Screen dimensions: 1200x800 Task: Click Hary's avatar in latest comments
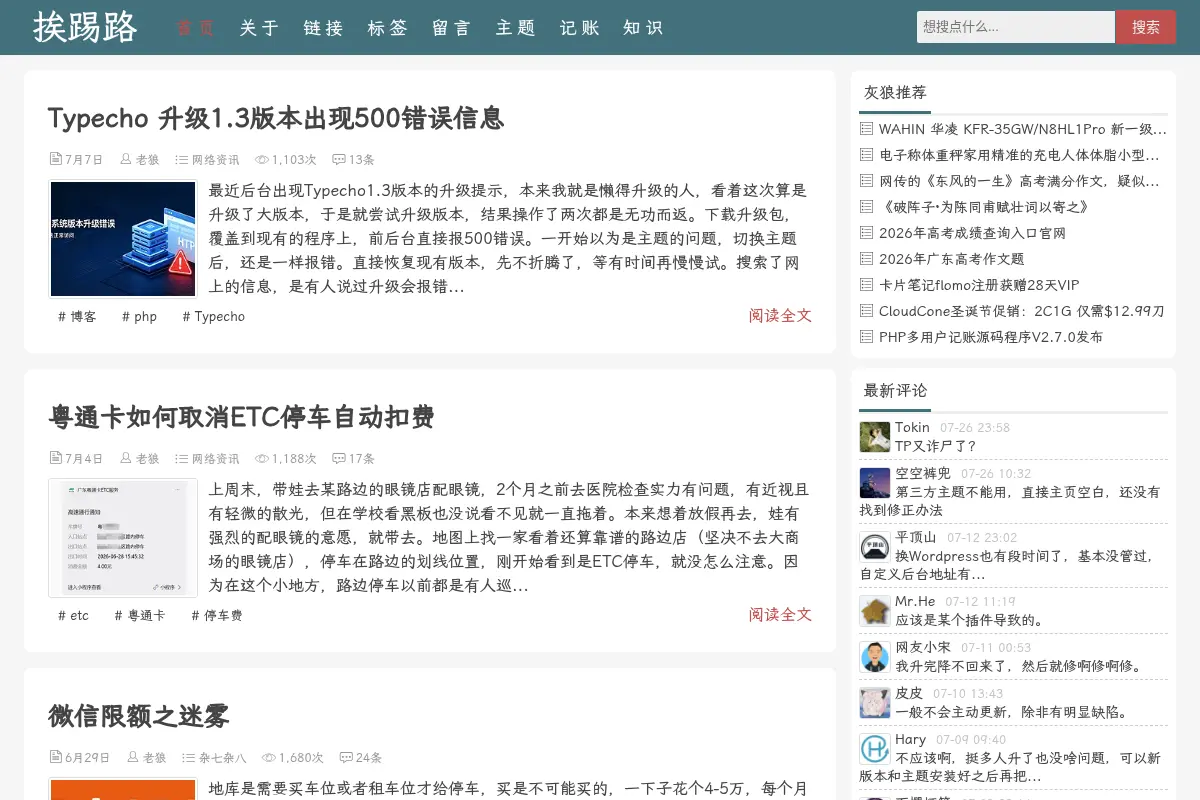(875, 749)
